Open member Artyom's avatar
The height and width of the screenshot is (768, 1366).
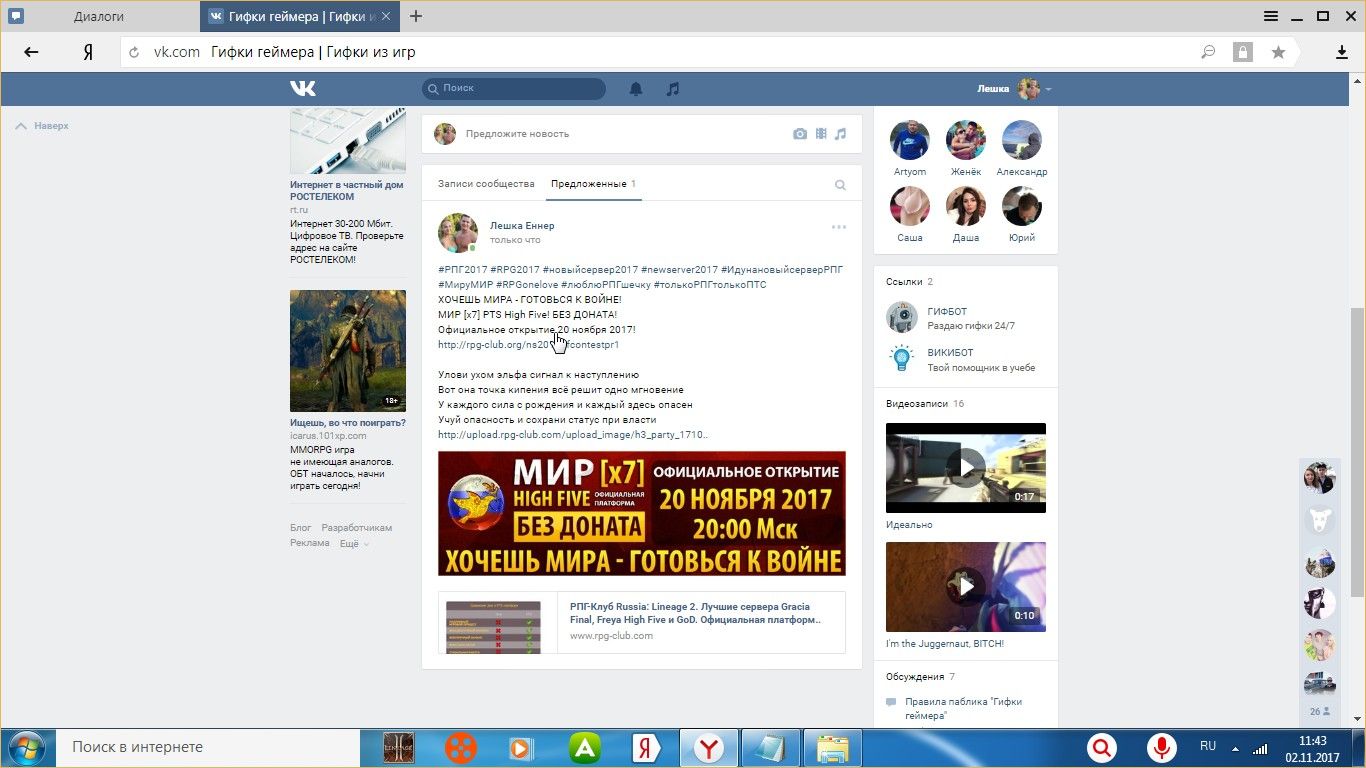click(x=910, y=140)
